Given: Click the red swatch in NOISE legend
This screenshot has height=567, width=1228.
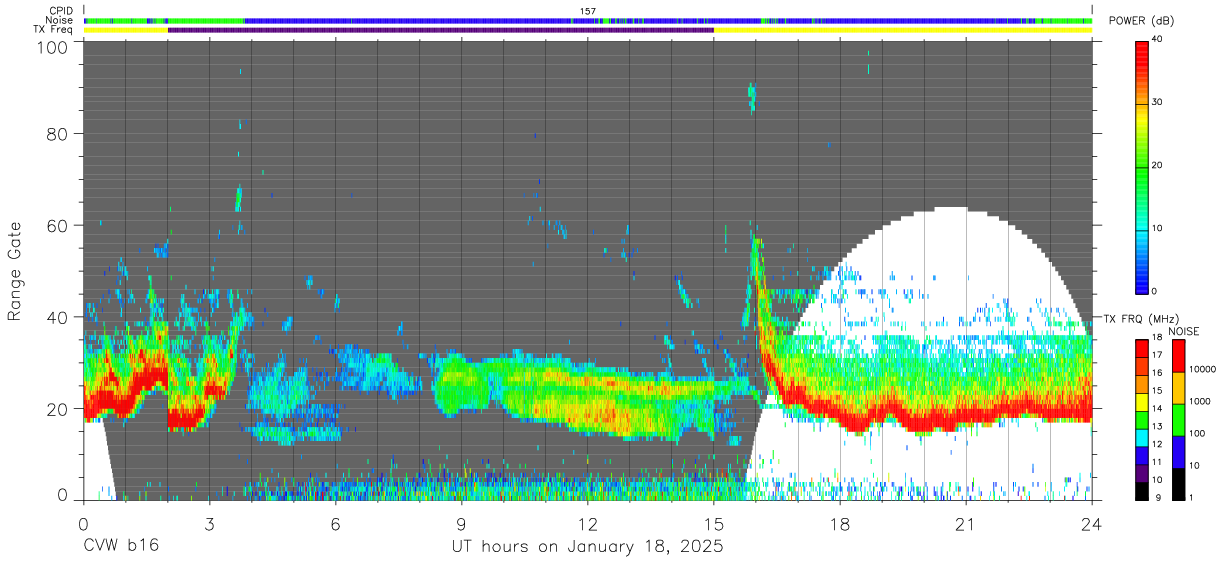Looking at the screenshot, I should point(1179,356).
